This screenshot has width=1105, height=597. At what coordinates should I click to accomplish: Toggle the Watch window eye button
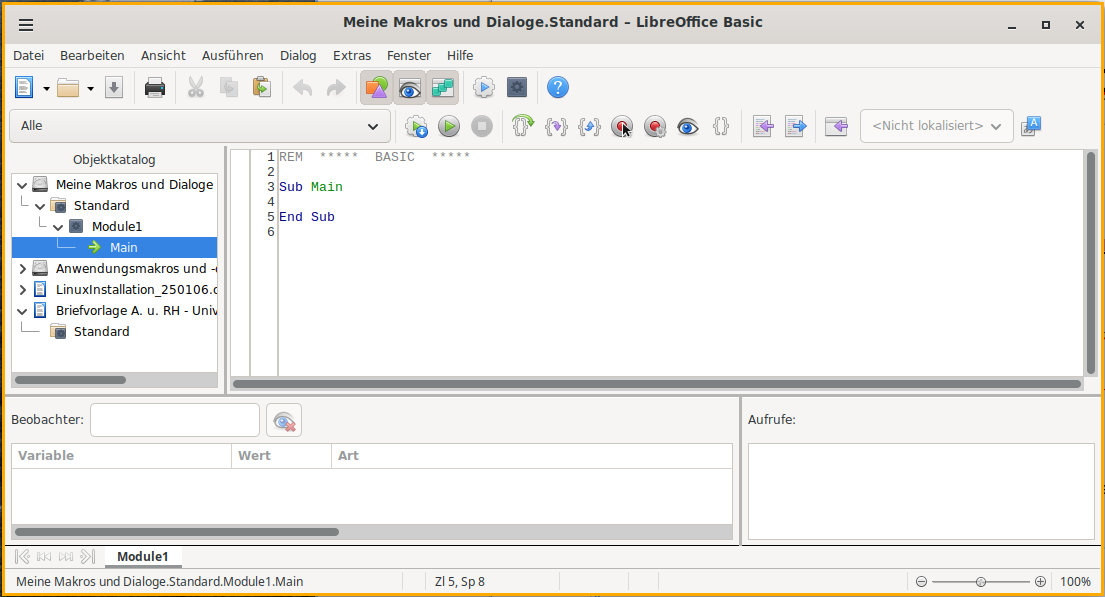(409, 87)
